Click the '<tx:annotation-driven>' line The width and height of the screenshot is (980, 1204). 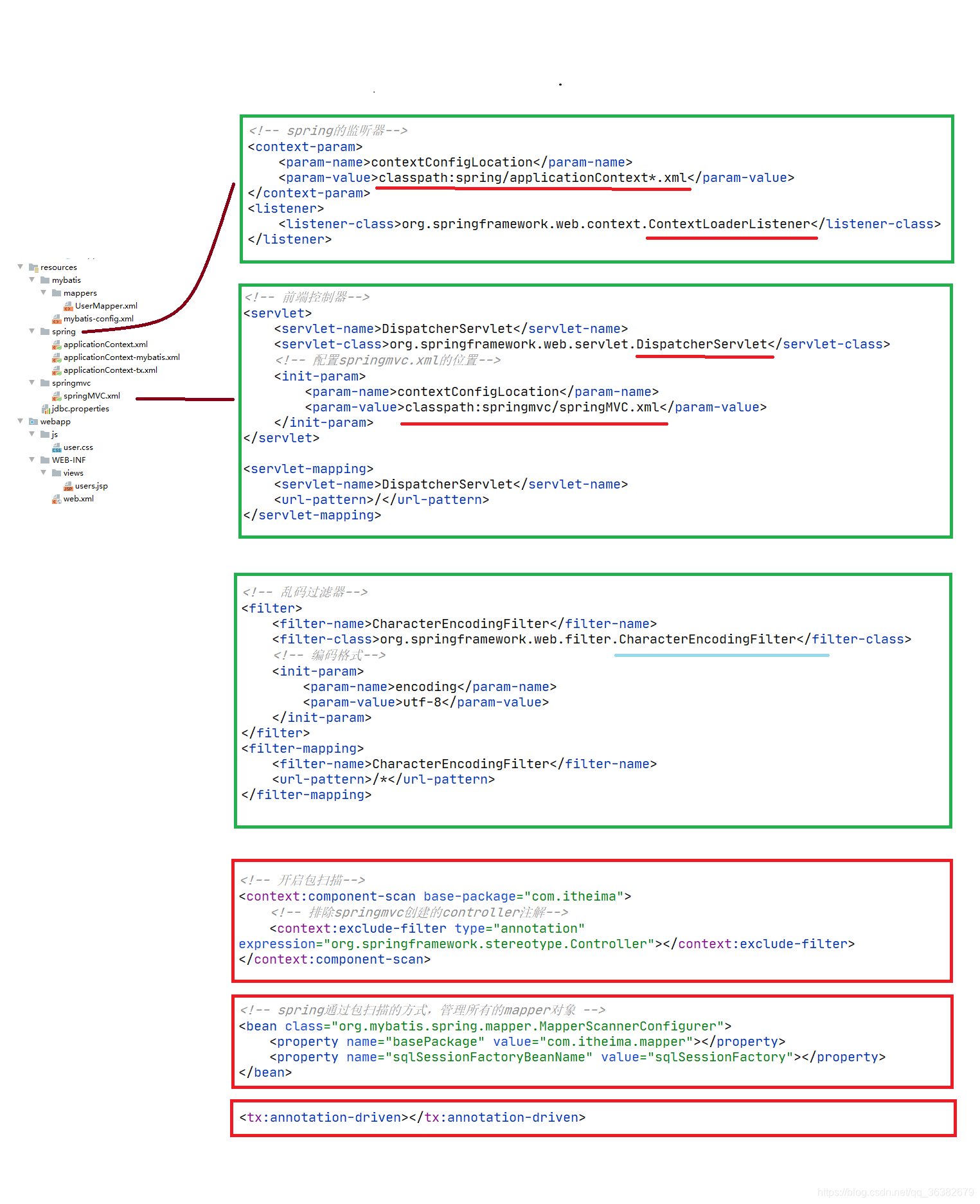[x=413, y=1118]
